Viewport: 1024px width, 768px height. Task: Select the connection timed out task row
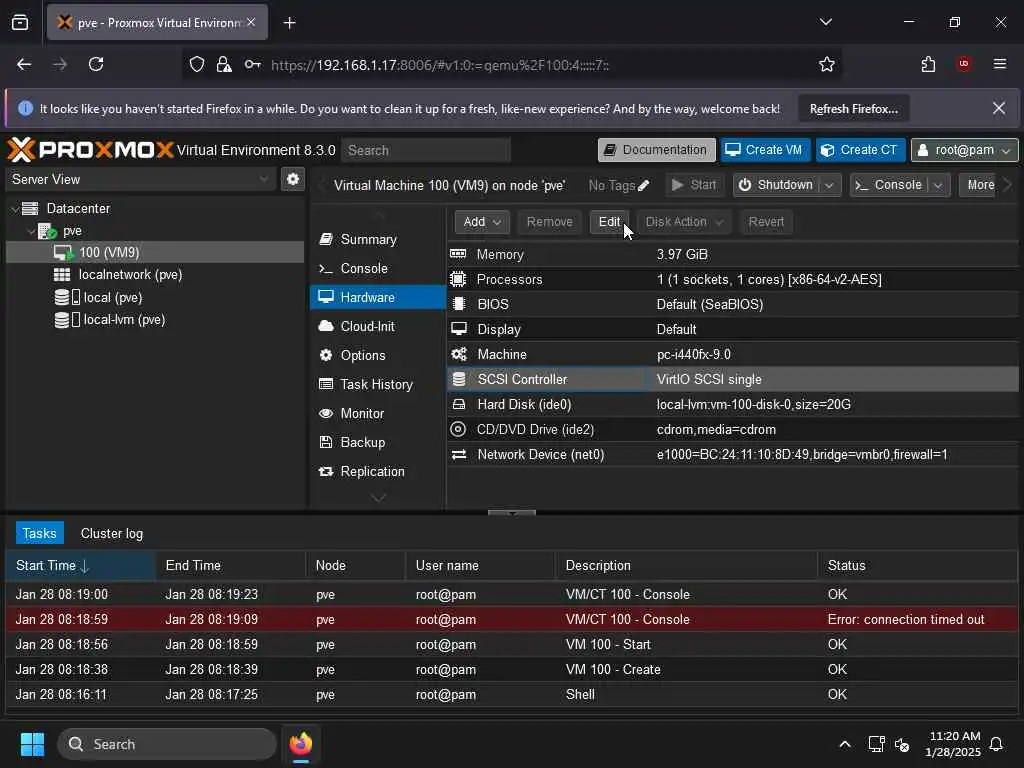512,620
